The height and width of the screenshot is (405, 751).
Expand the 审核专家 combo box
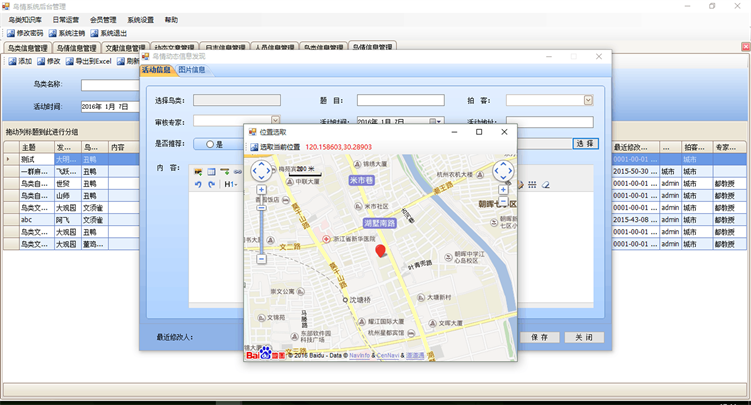pyautogui.click(x=274, y=121)
